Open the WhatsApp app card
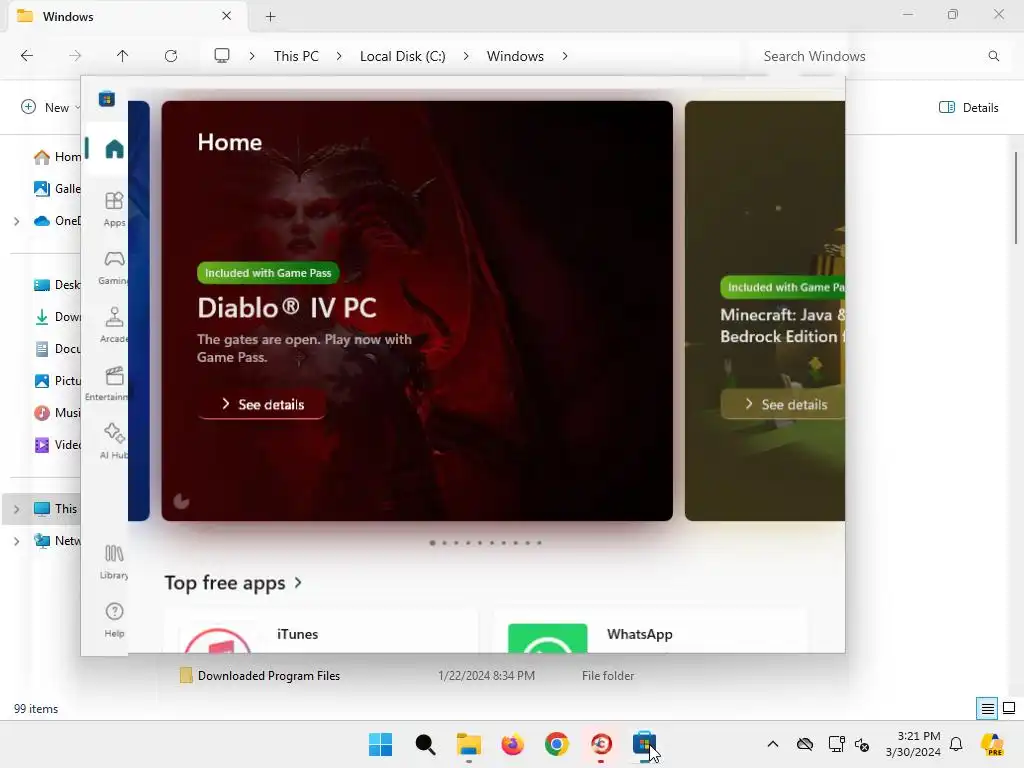1024x768 pixels. [x=650, y=633]
